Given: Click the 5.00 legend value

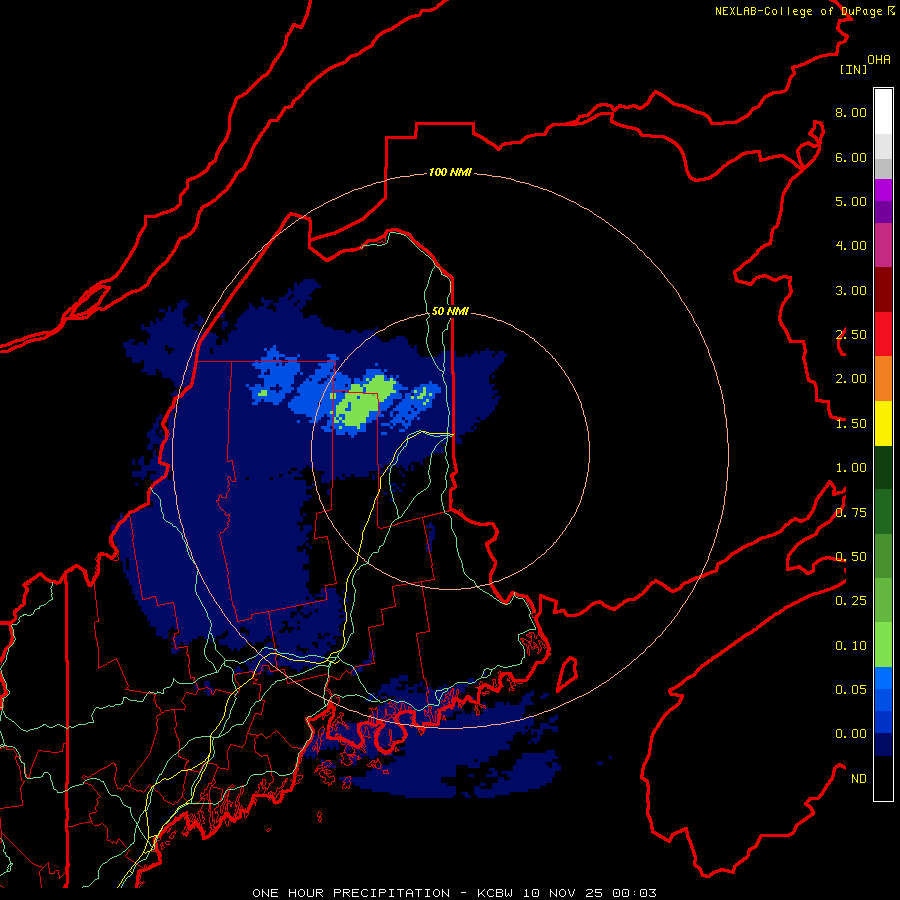Looking at the screenshot, I should click(851, 201).
